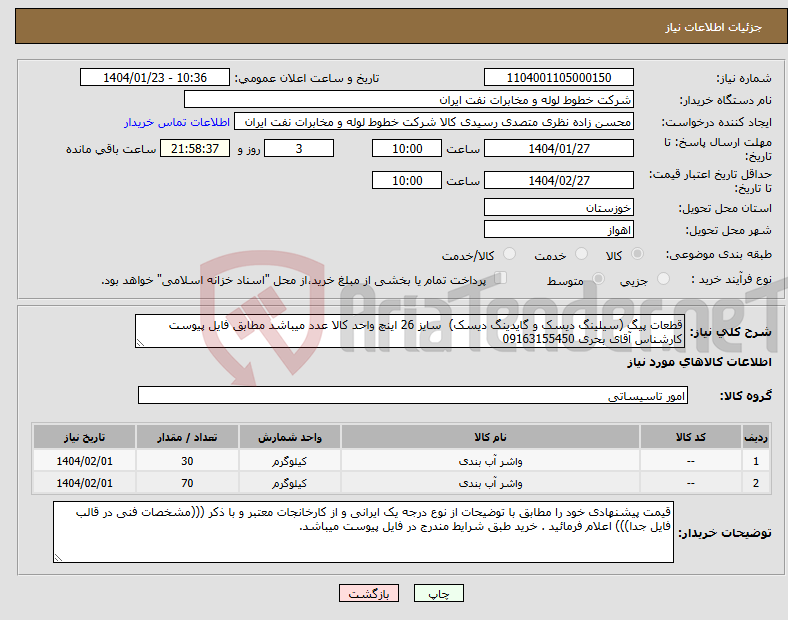Click the چاپ print button
788x620 pixels.
click(x=439, y=593)
